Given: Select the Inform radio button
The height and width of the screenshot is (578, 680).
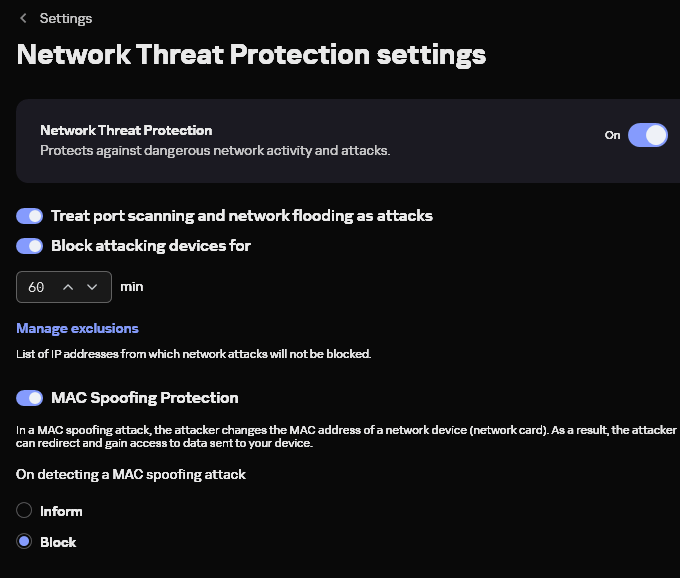Looking at the screenshot, I should pos(25,511).
